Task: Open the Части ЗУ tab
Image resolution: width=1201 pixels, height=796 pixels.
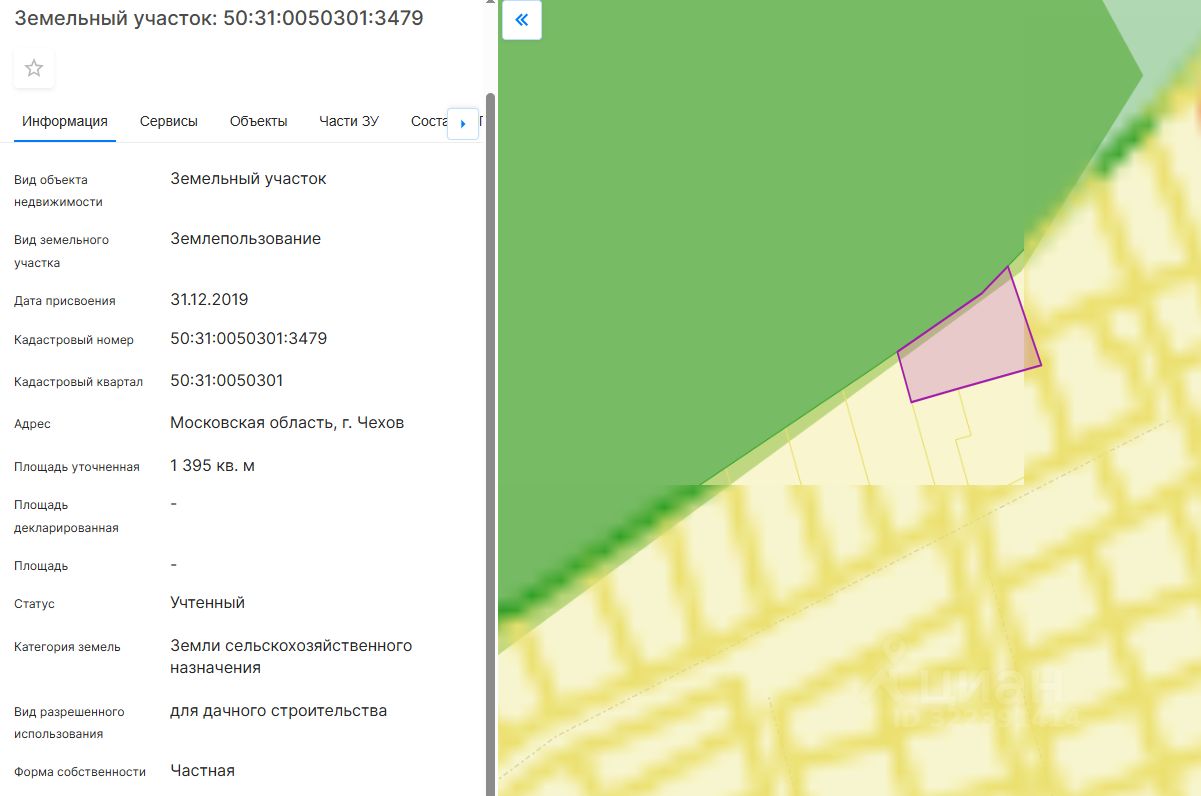Action: click(349, 121)
